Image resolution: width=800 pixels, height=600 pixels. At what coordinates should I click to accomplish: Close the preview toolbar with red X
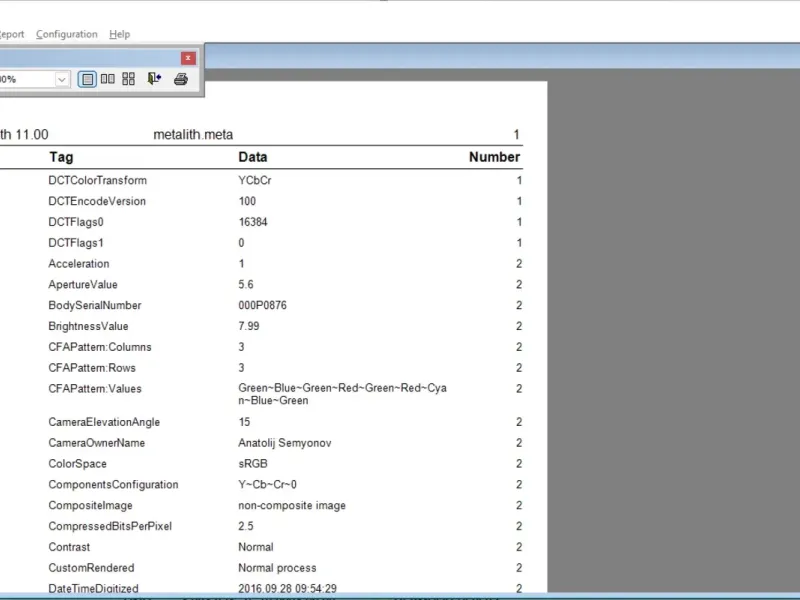coord(188,58)
